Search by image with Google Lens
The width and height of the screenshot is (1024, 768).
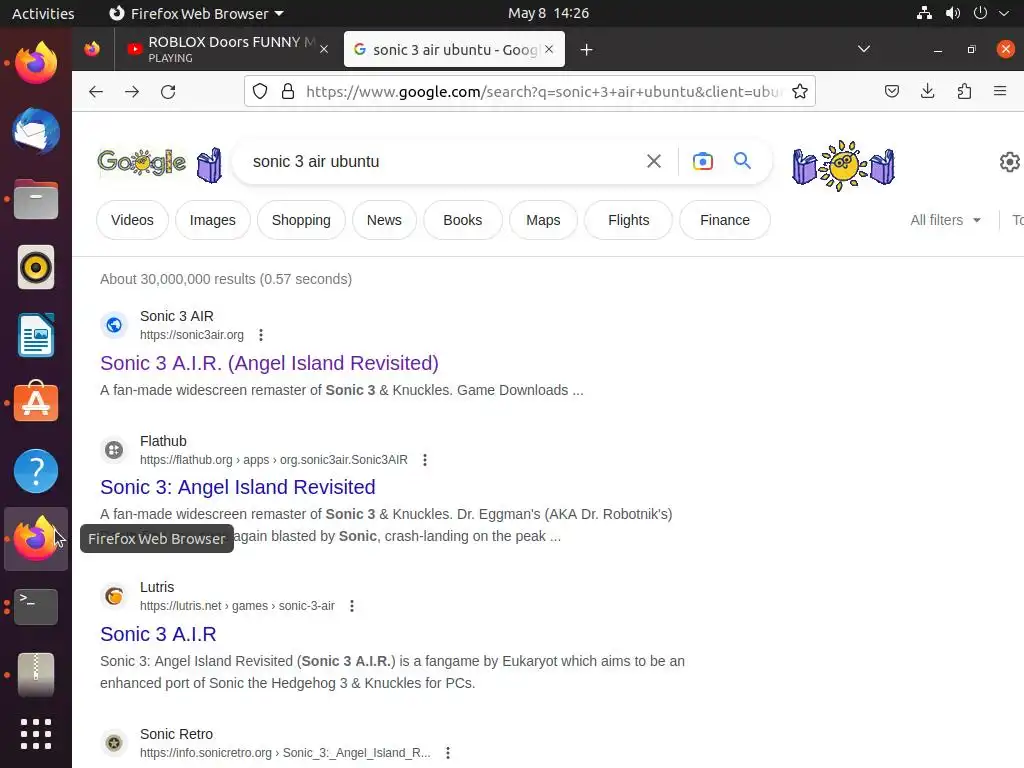click(x=703, y=161)
